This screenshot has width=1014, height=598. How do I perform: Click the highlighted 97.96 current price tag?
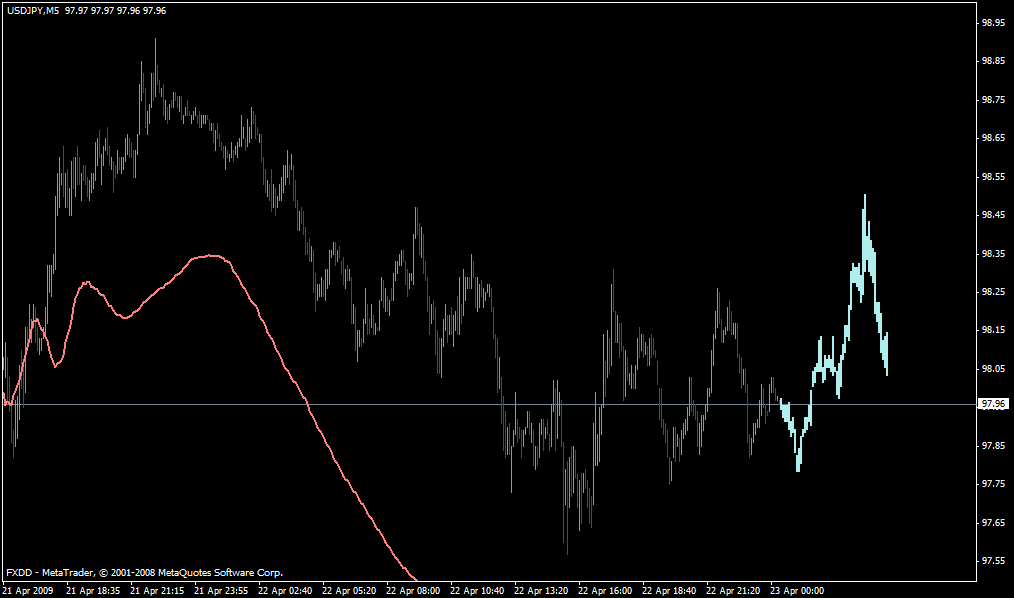[993, 404]
